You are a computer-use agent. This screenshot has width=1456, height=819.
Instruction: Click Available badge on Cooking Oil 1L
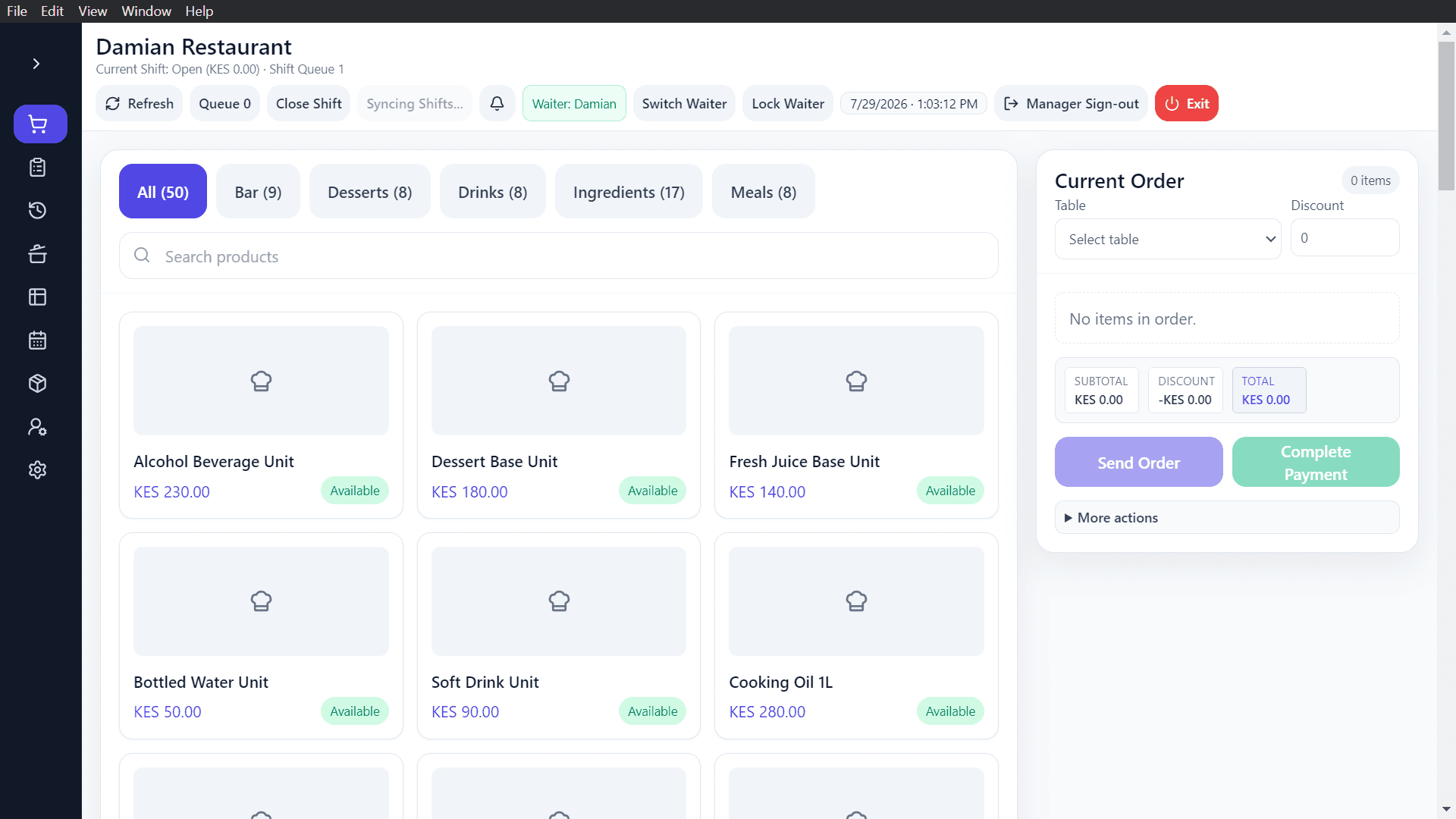coord(950,711)
